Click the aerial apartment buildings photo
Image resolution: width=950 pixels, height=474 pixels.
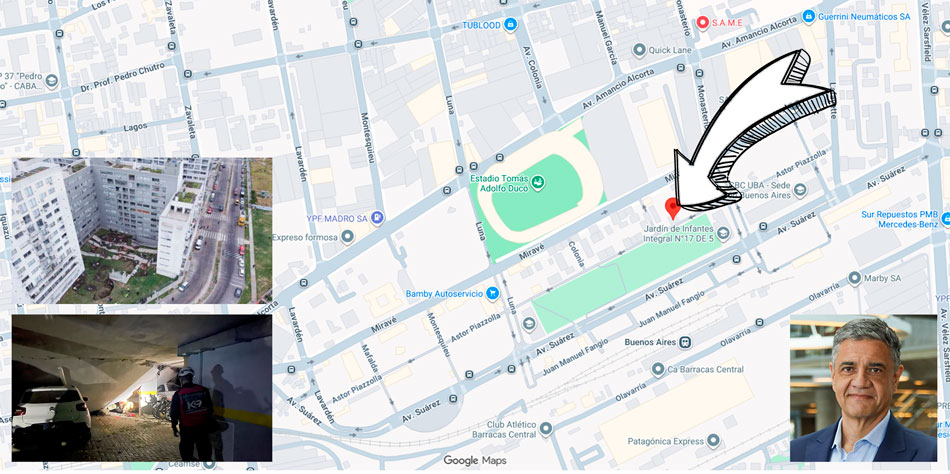tap(142, 231)
